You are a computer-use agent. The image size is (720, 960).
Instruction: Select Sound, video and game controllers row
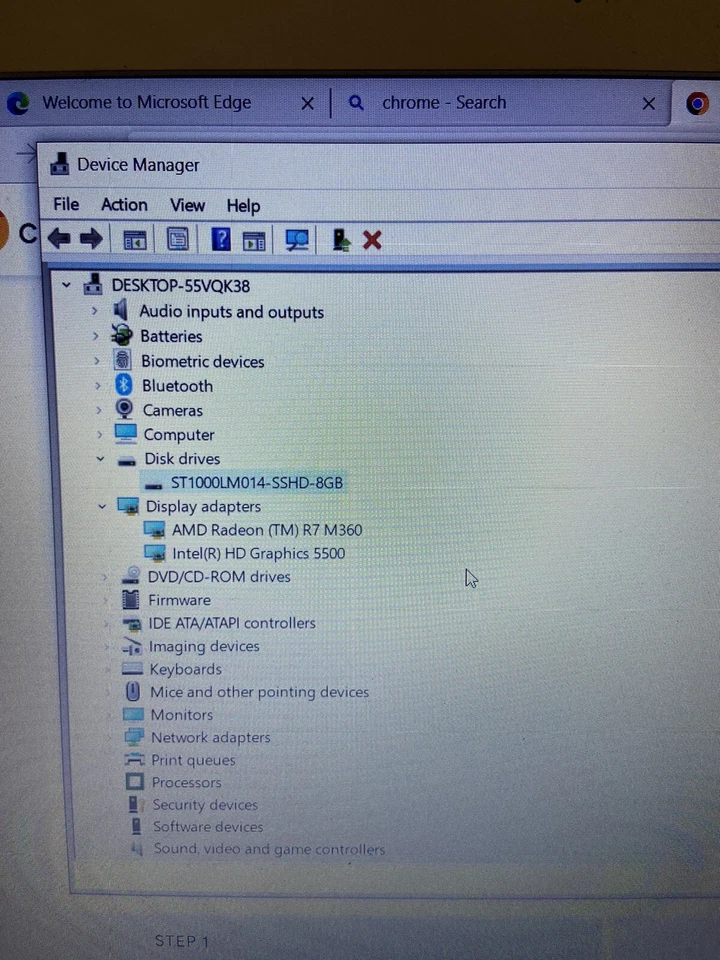click(269, 849)
